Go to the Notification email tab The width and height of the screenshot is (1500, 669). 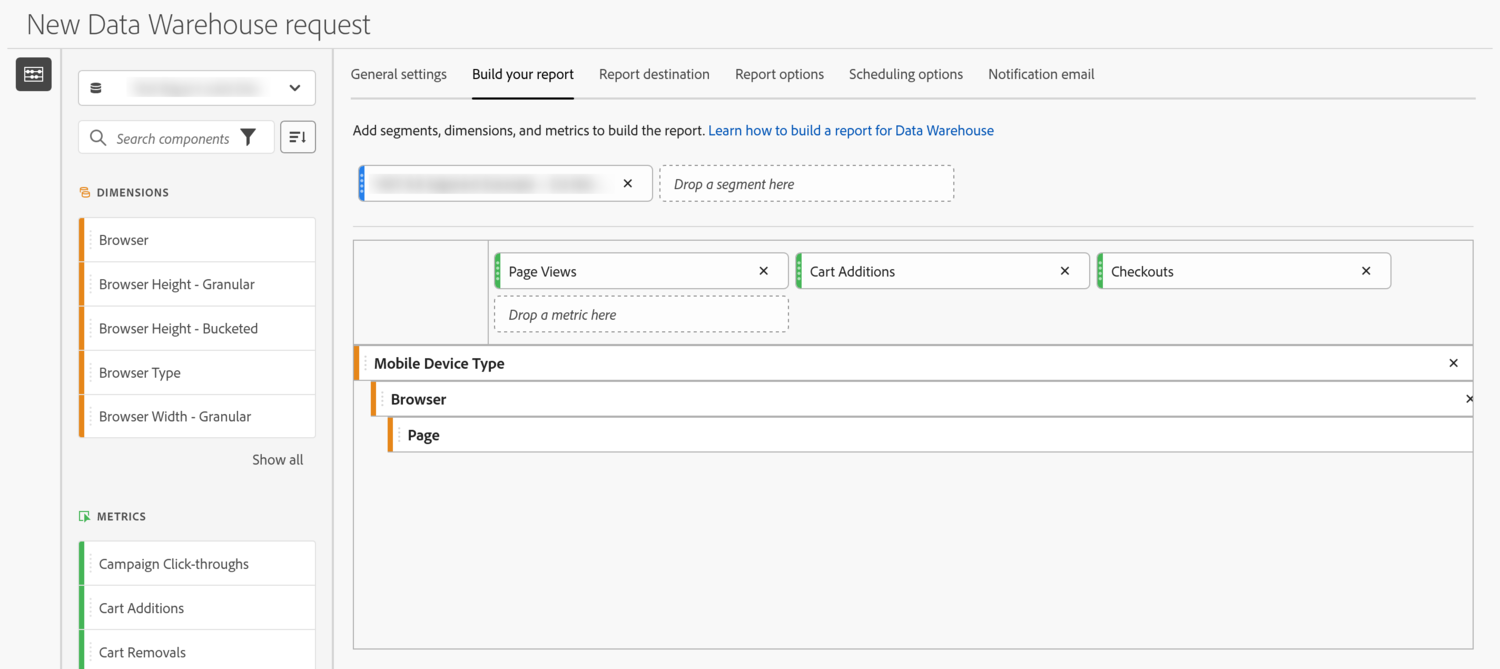point(1041,74)
